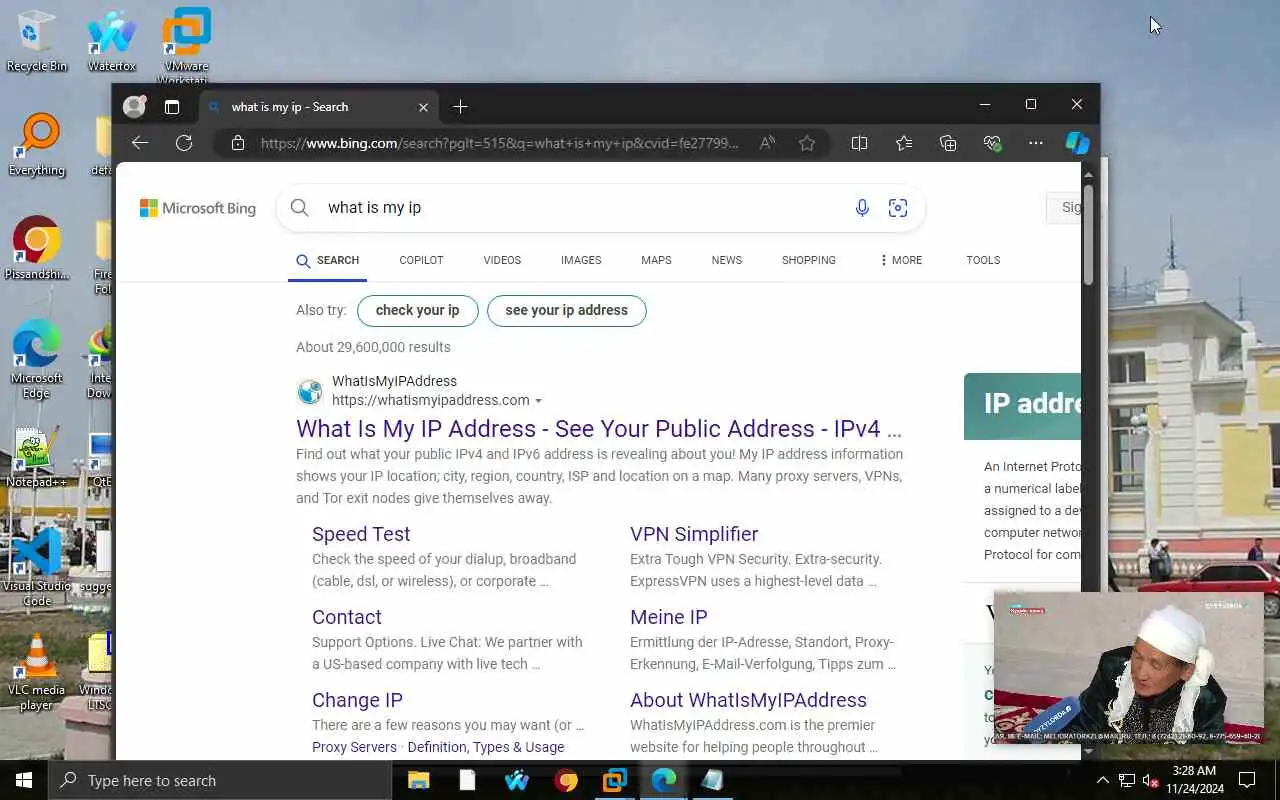Click 'check your ip' suggestion
Screen dimensions: 1280x800
417,310
